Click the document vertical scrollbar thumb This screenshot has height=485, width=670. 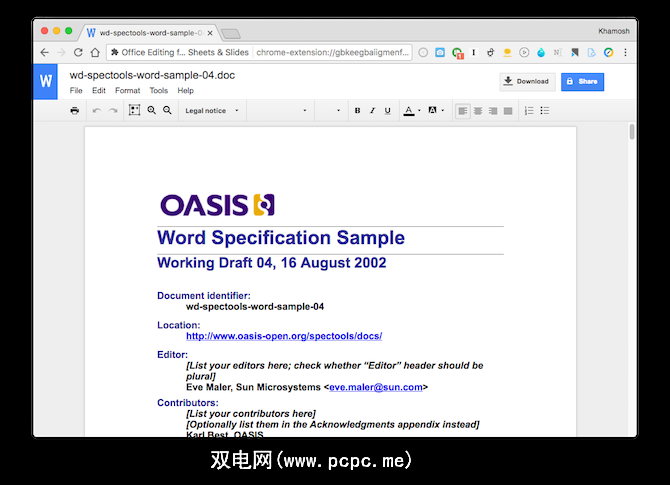(632, 132)
